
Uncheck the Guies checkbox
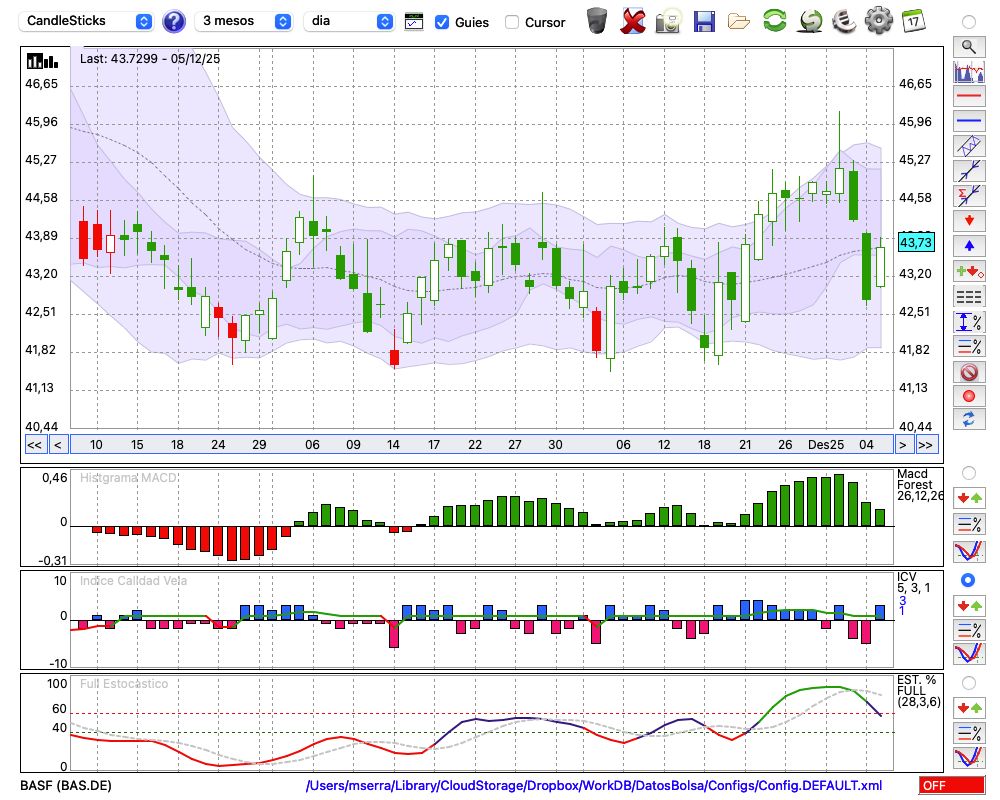point(442,22)
